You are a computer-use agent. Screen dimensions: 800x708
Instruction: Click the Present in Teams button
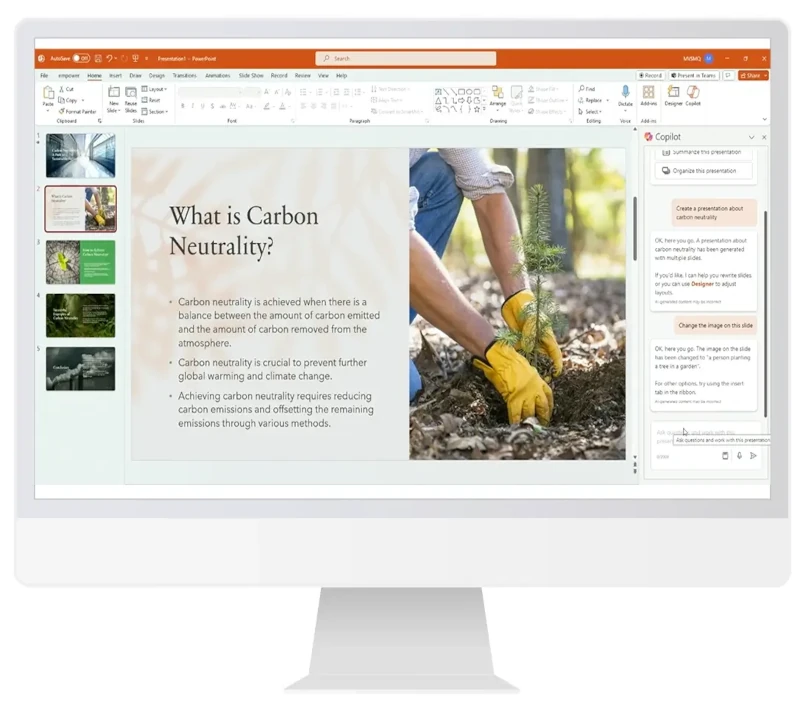point(694,76)
